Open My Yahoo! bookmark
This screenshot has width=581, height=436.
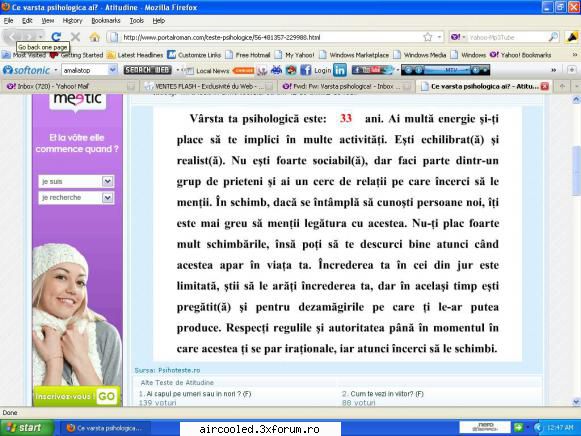[295, 55]
